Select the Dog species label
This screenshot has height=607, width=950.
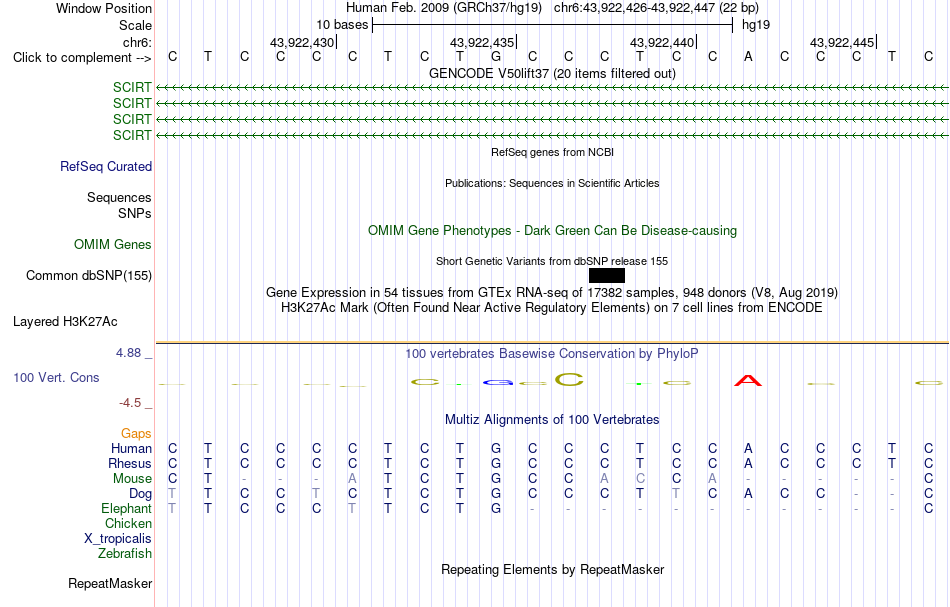click(x=141, y=494)
